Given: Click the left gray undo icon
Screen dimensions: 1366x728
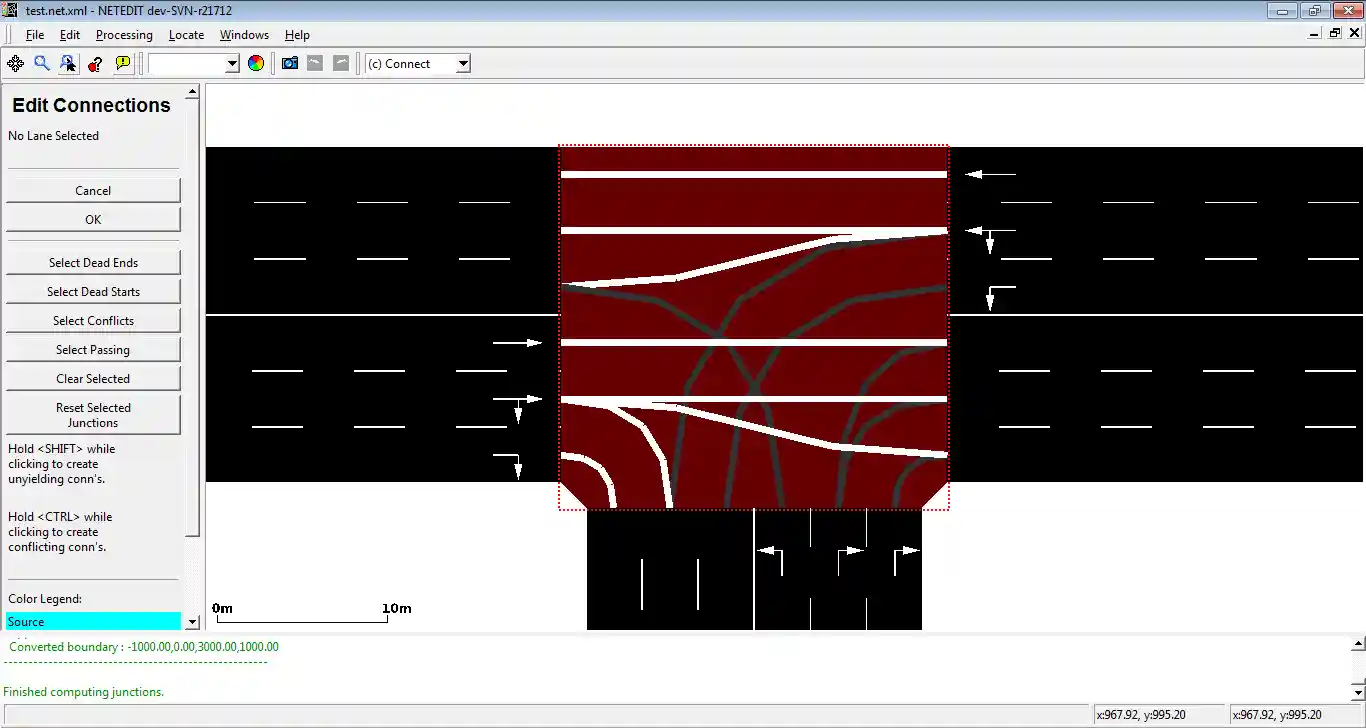Looking at the screenshot, I should coord(315,63).
